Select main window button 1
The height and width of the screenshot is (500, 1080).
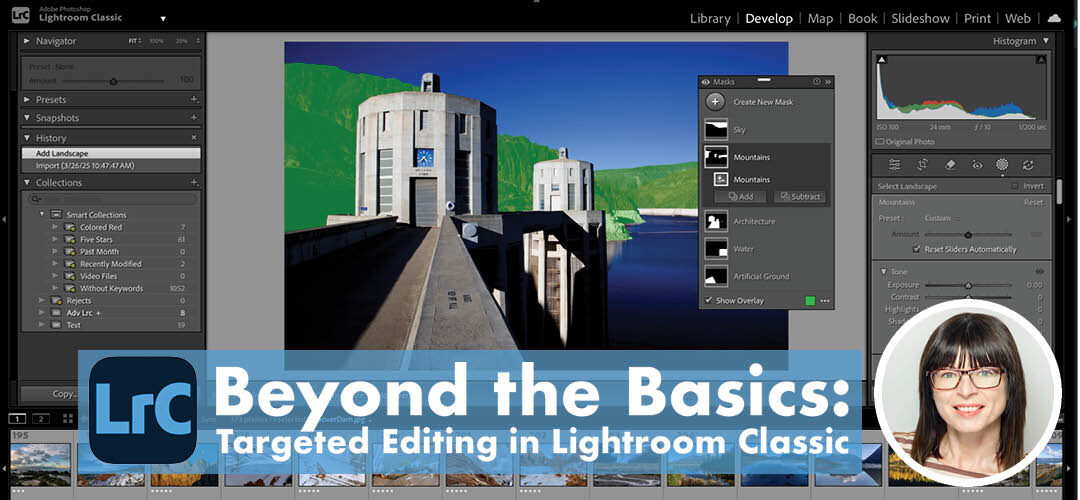click(18, 418)
